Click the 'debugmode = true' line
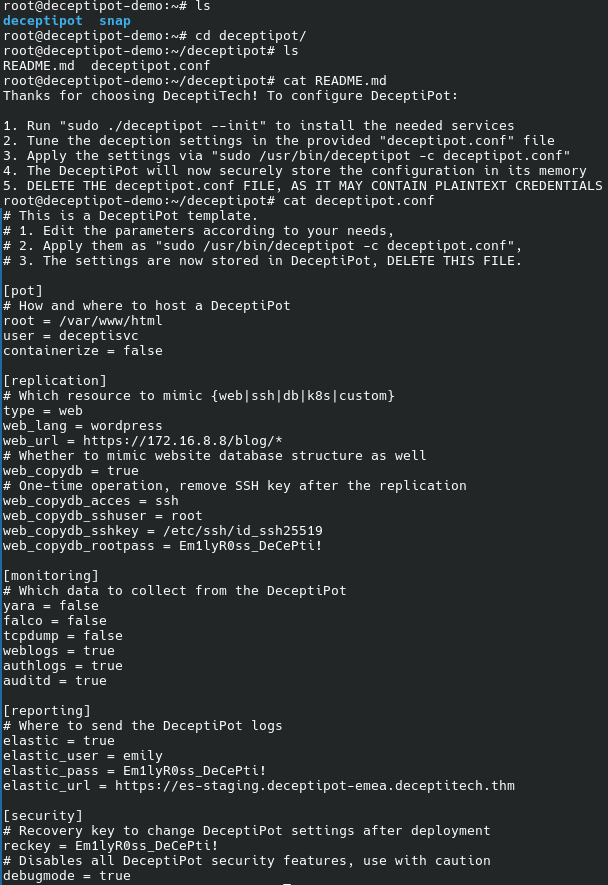The image size is (608, 885). click(x=66, y=876)
